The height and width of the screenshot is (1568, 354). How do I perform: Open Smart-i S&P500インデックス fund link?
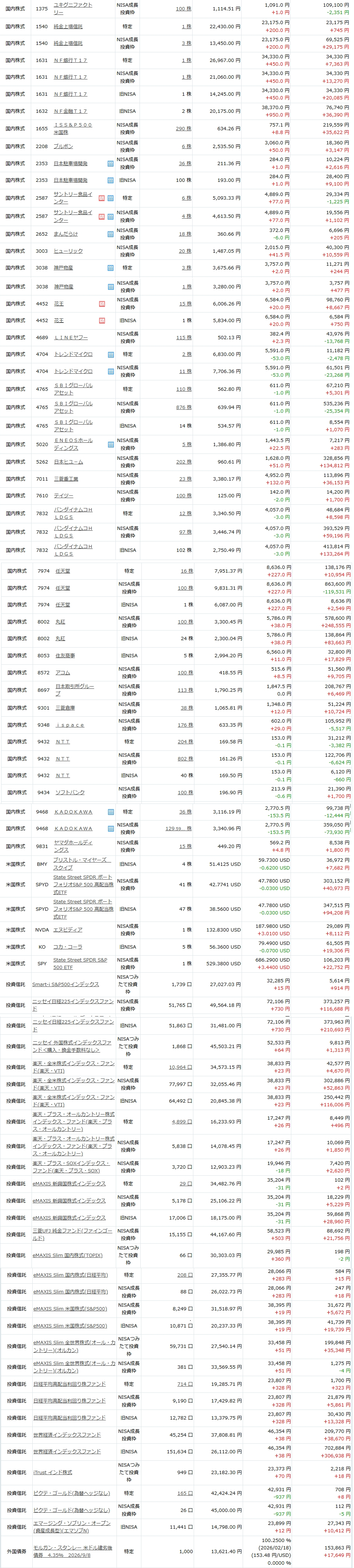pyautogui.click(x=66, y=984)
